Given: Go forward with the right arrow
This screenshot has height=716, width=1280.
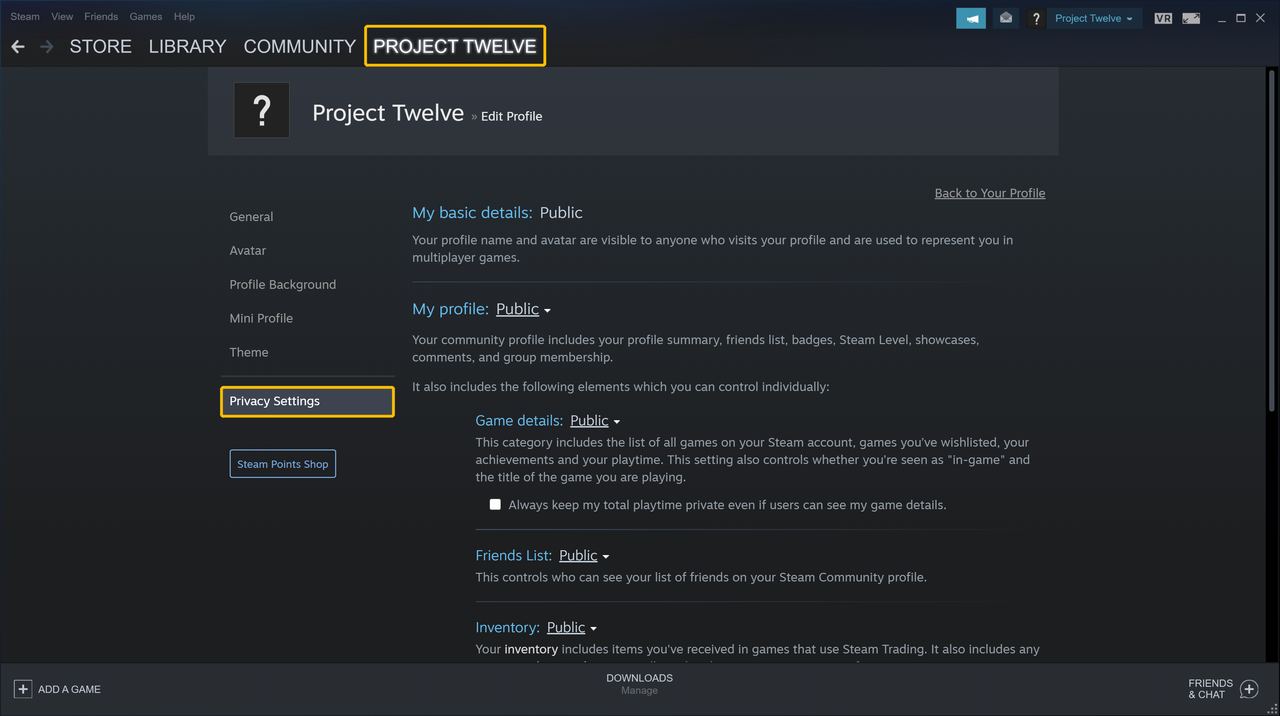Looking at the screenshot, I should click(x=47, y=47).
